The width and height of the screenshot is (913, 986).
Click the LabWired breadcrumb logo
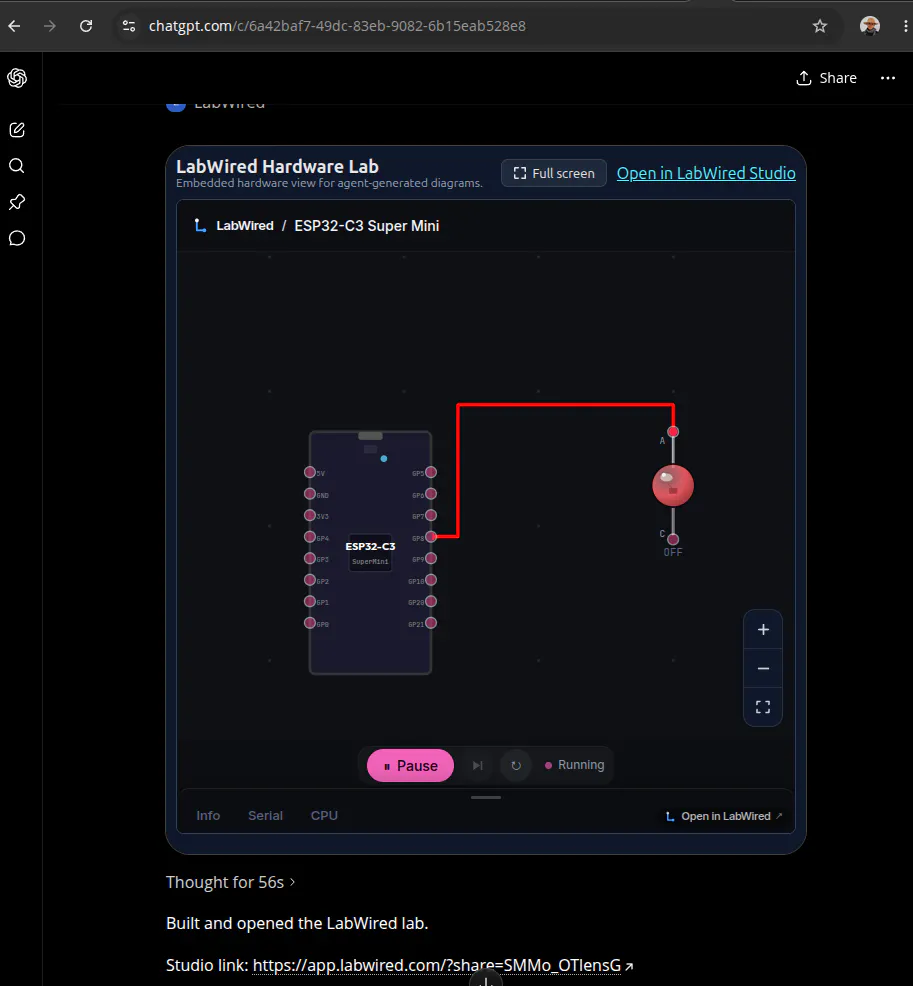[201, 225]
